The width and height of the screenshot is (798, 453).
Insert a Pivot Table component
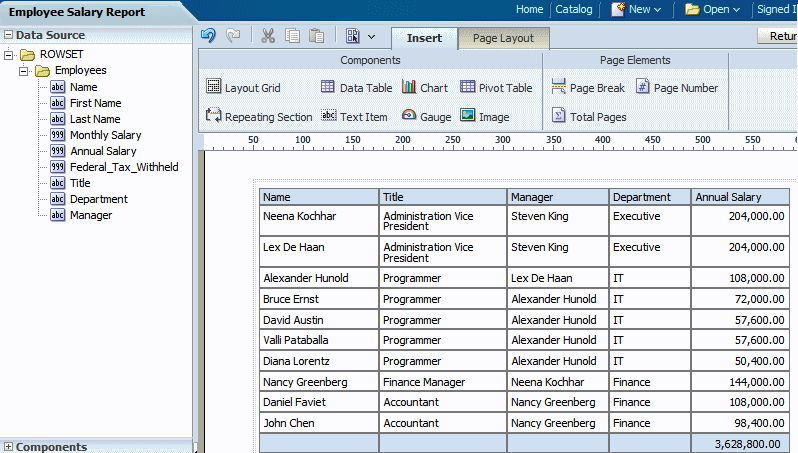click(x=496, y=88)
